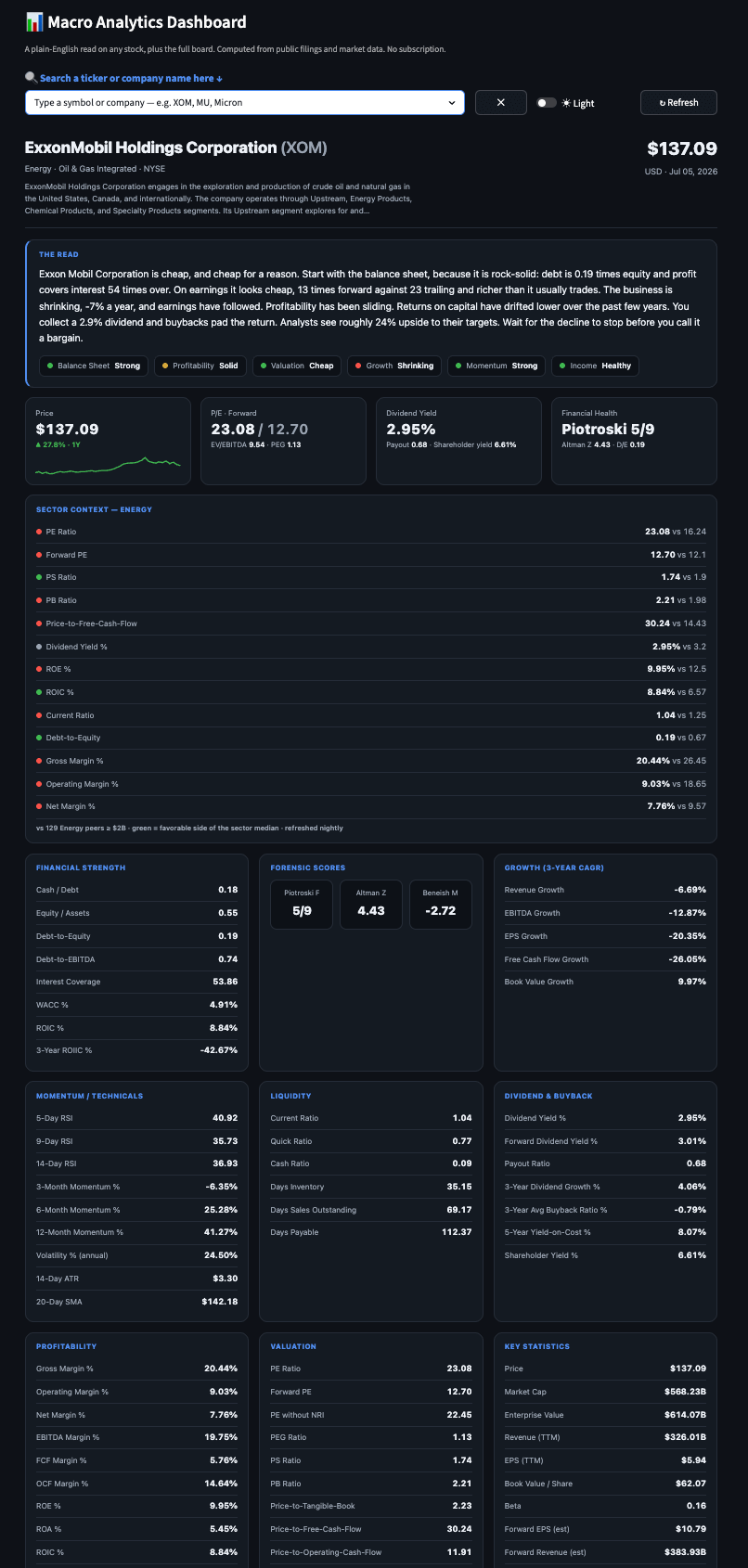The width and height of the screenshot is (748, 1568).
Task: Open the Piotroski 5/9 Financial Health card
Action: click(634, 442)
